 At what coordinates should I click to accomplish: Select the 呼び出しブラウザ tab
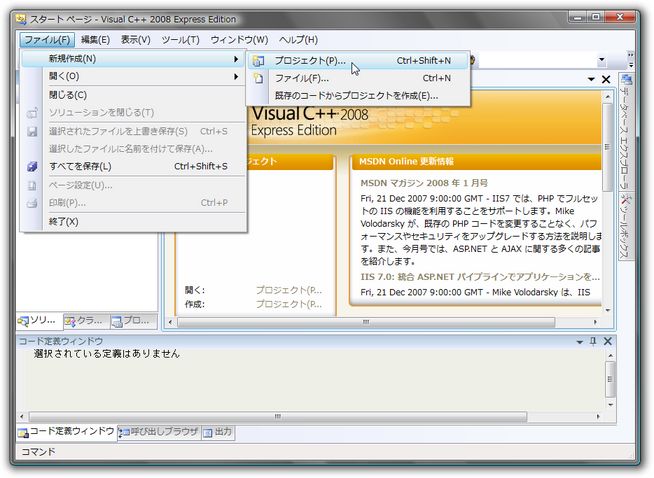[159, 432]
